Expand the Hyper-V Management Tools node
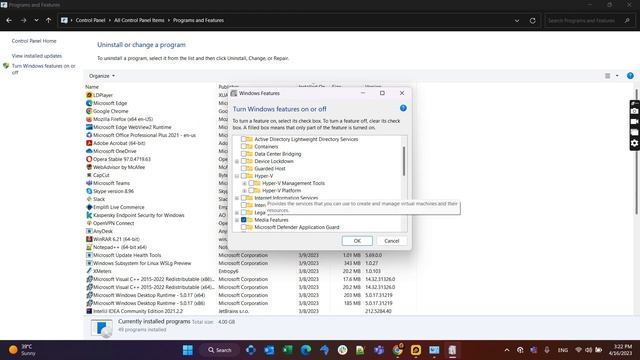 pos(244,183)
